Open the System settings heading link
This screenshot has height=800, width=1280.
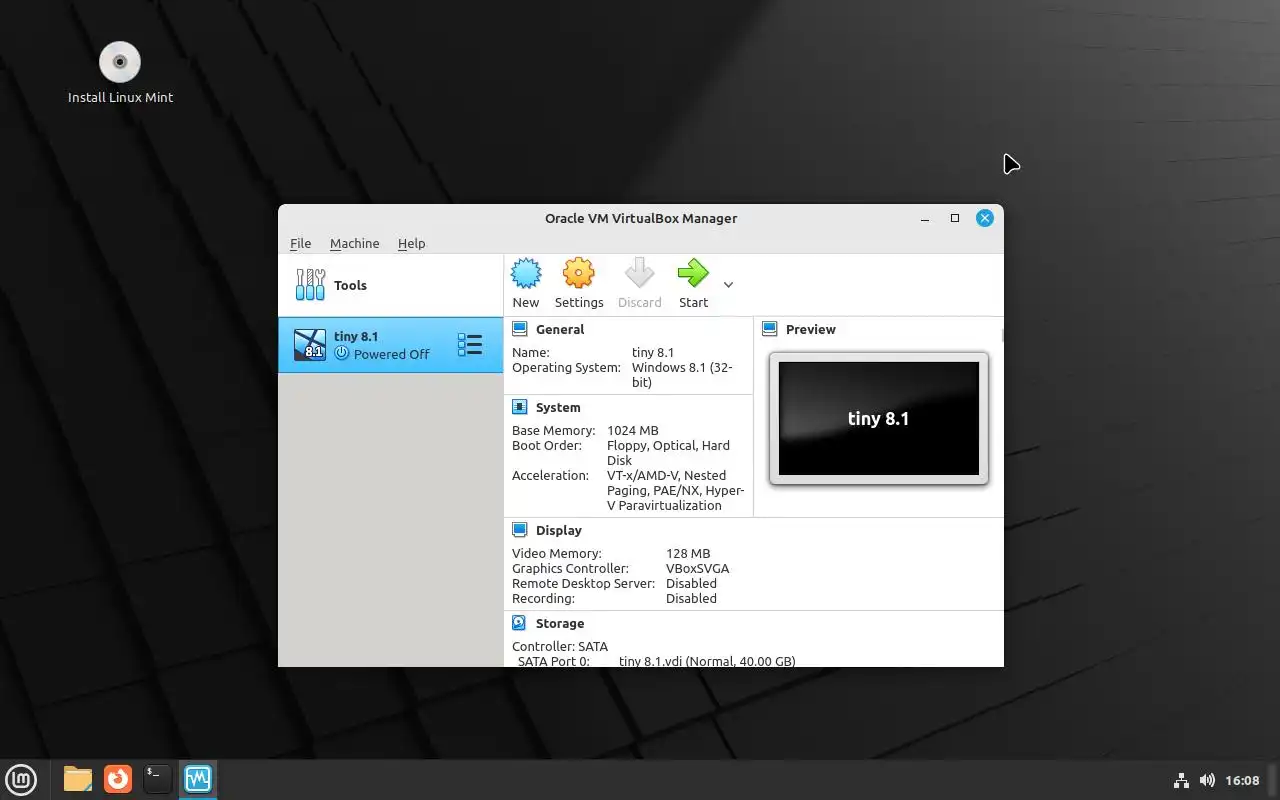[558, 407]
